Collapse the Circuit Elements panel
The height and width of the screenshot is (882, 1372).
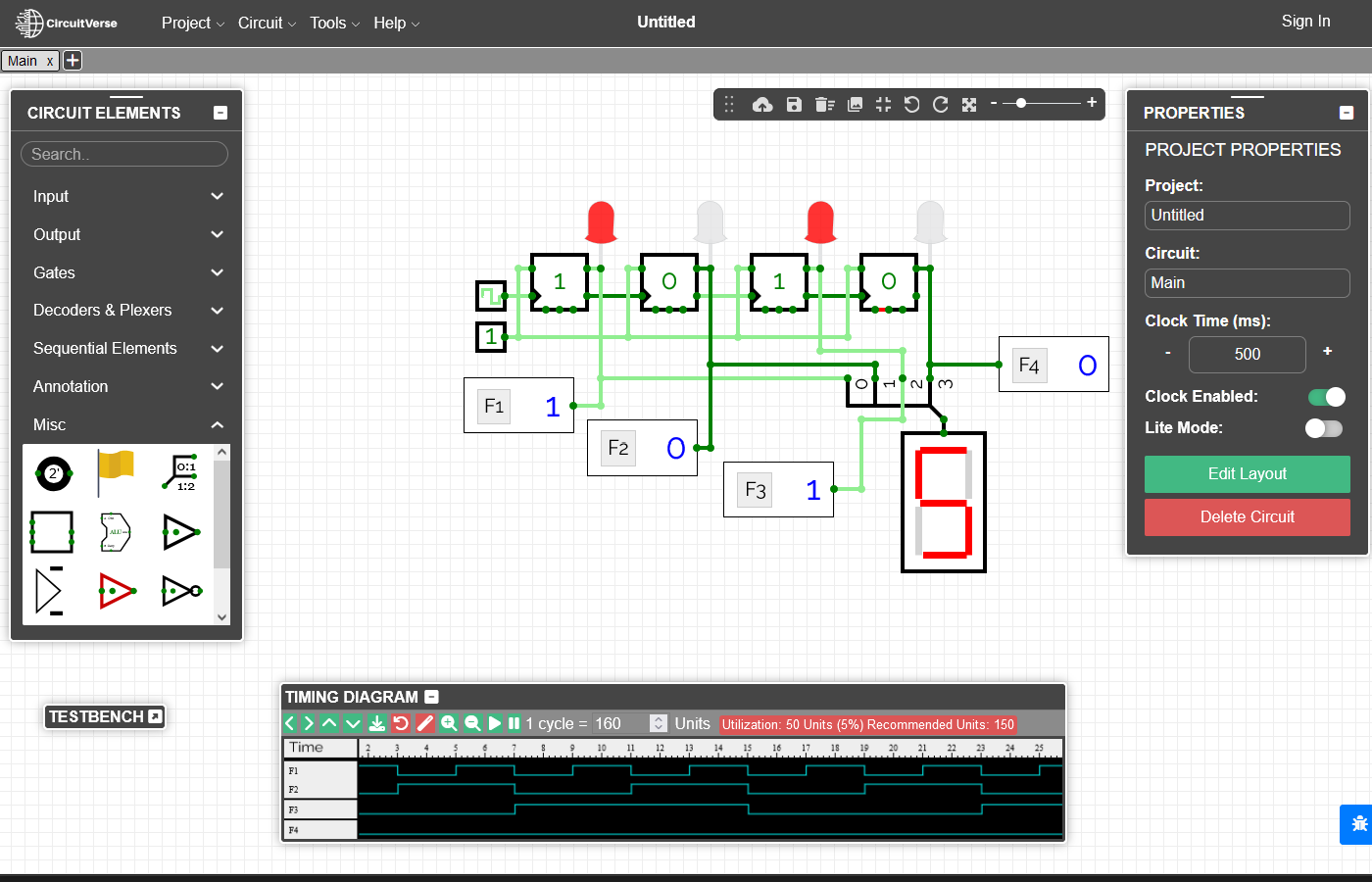pyautogui.click(x=220, y=113)
